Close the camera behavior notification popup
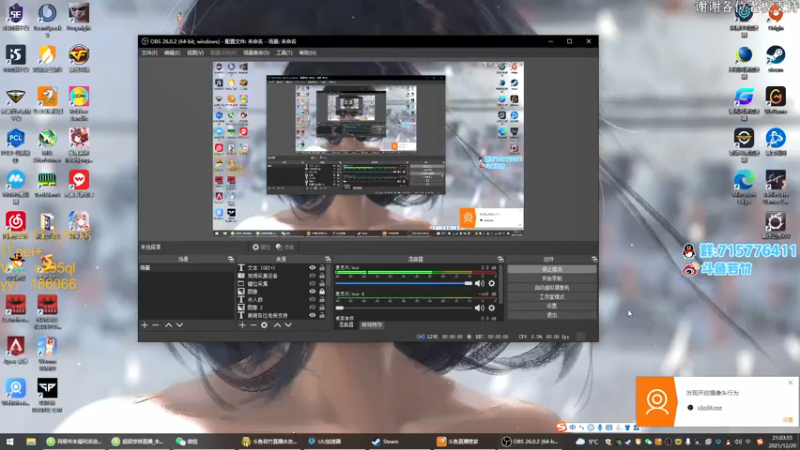Viewport: 800px width, 450px height. pyautogui.click(x=790, y=382)
